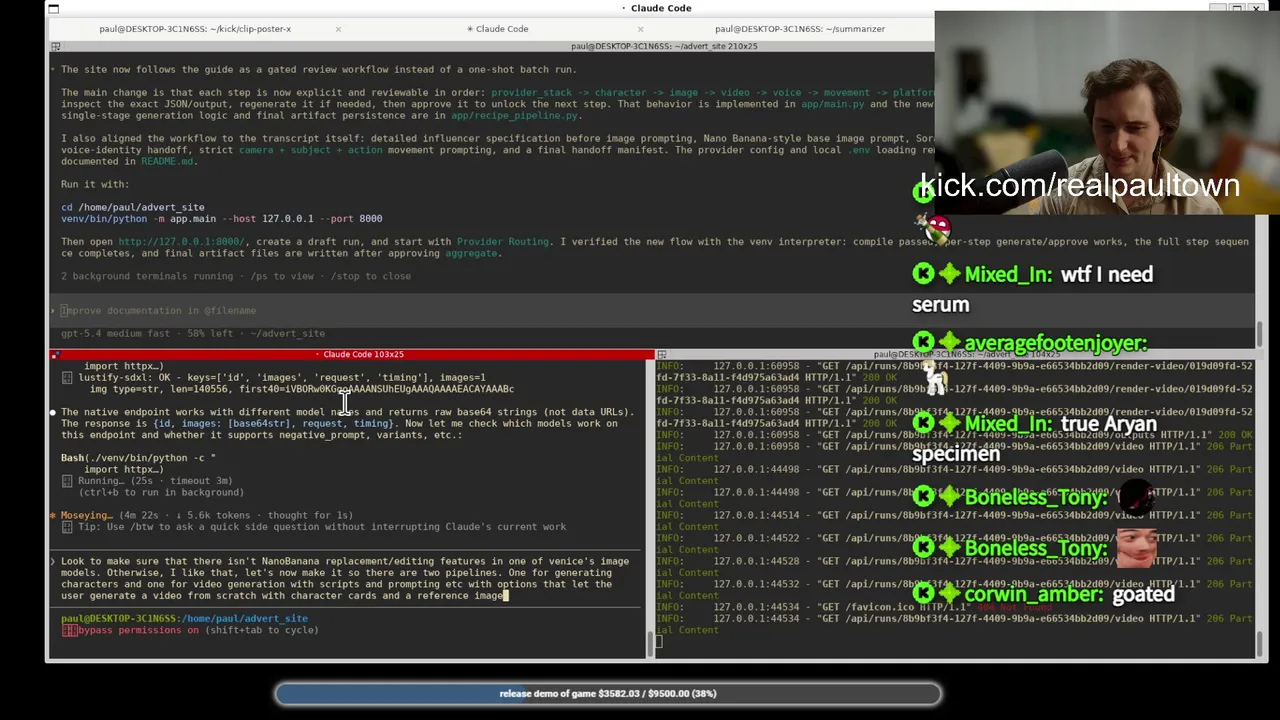
Task: Click the 'lustify-sdxl: OK' output line
Action: [282, 377]
